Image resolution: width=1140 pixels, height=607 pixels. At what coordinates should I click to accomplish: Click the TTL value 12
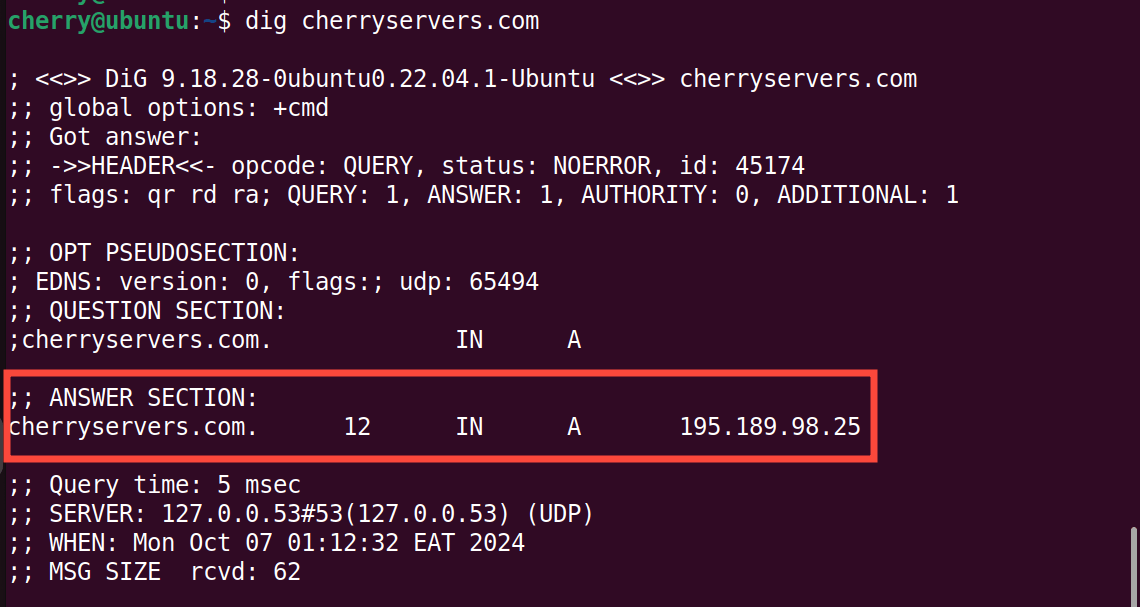point(357,427)
